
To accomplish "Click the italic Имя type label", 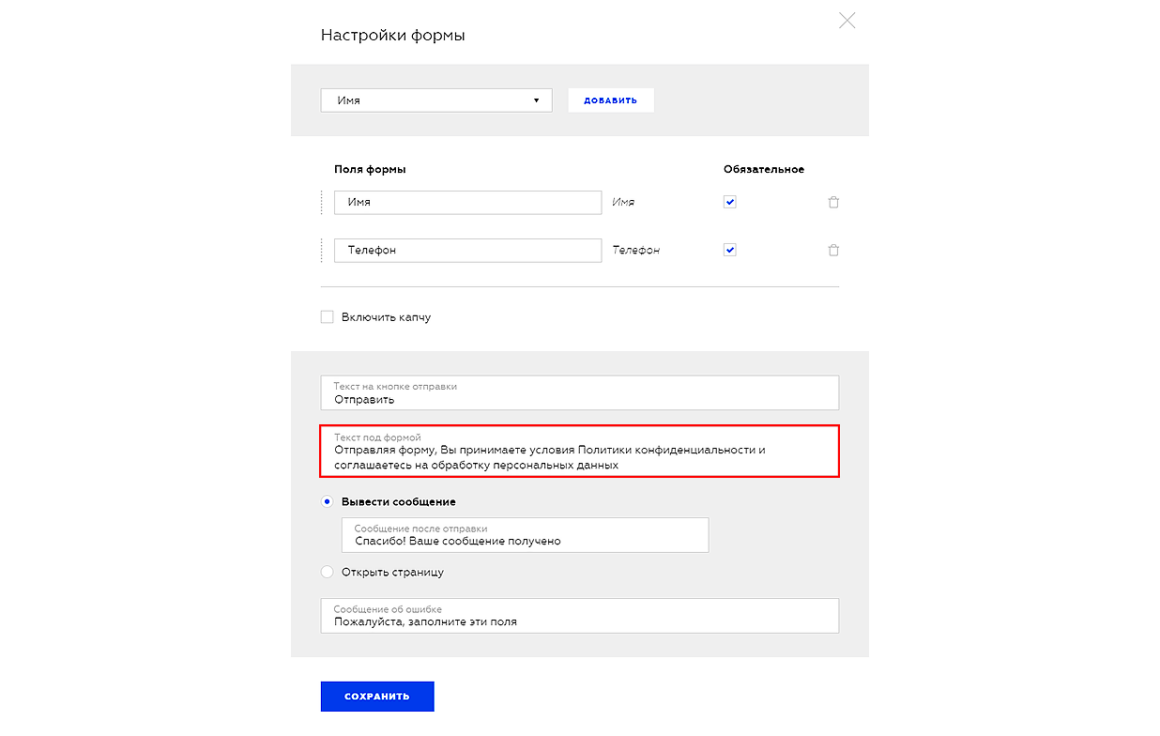I will 623,202.
